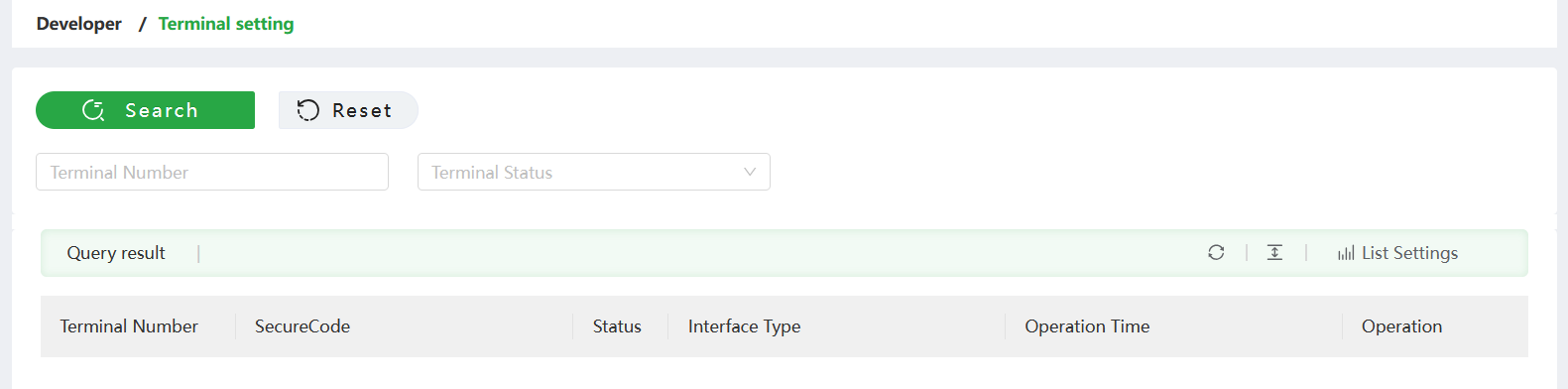Open the Terminal Status dropdown
Screen dimensions: 1568x389
(x=594, y=172)
